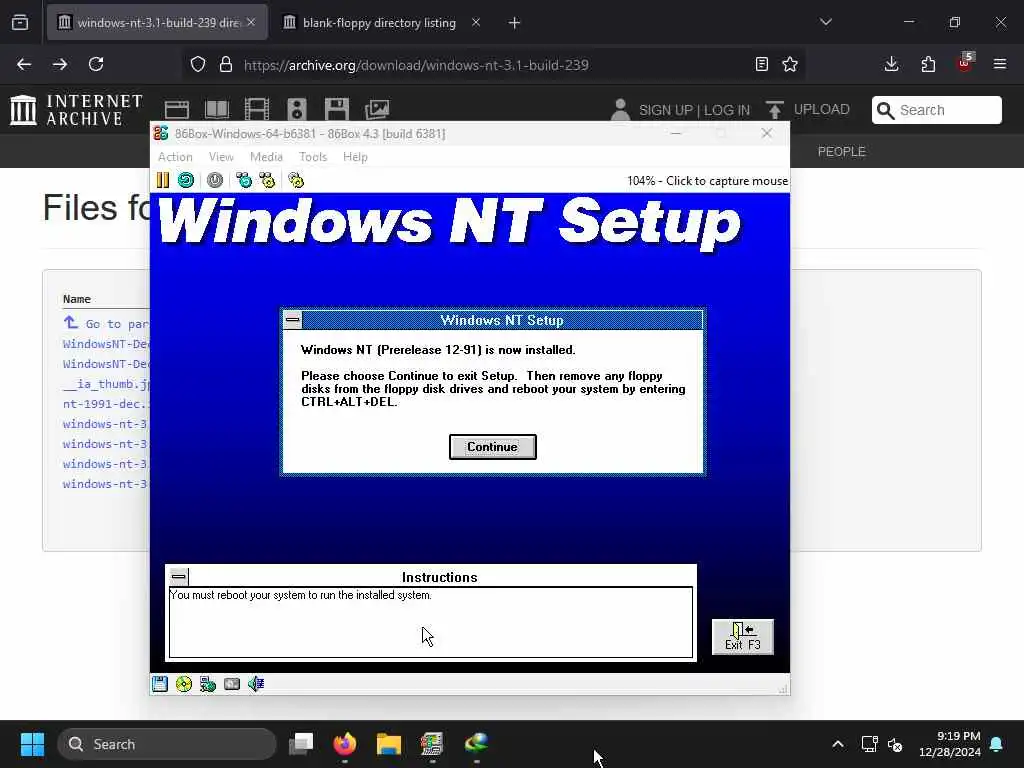Open the Firefox list all tabs dropdown

(x=826, y=22)
